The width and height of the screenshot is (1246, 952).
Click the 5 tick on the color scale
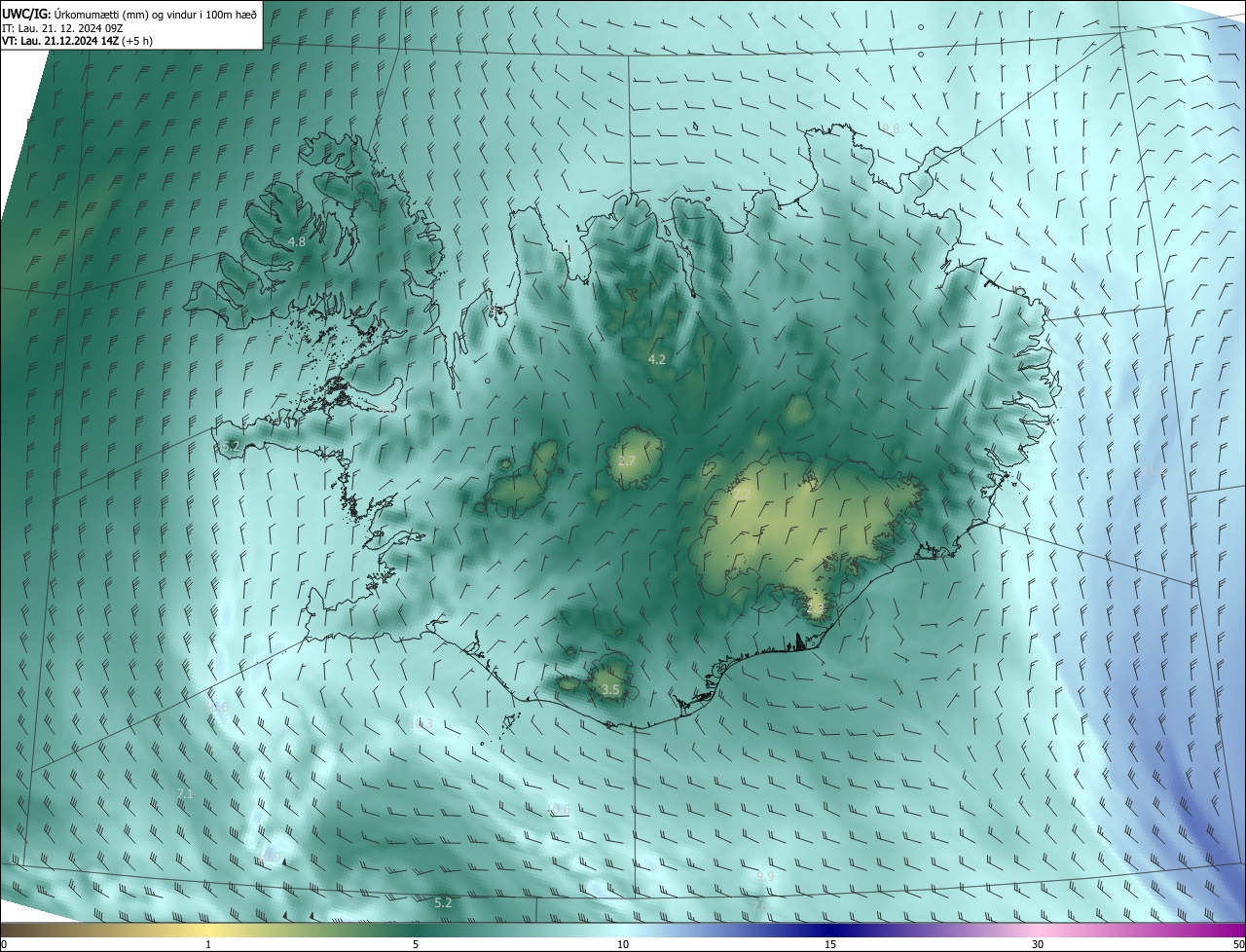416,944
